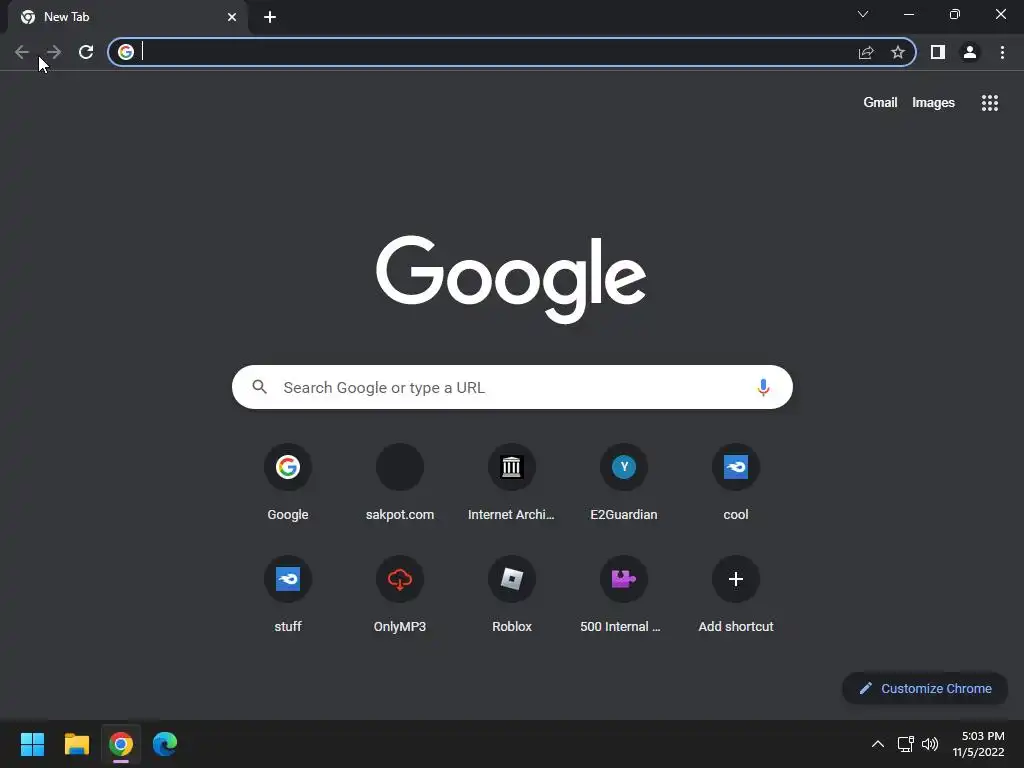Minimize the Chrome window
The width and height of the screenshot is (1024, 768).
[908, 14]
